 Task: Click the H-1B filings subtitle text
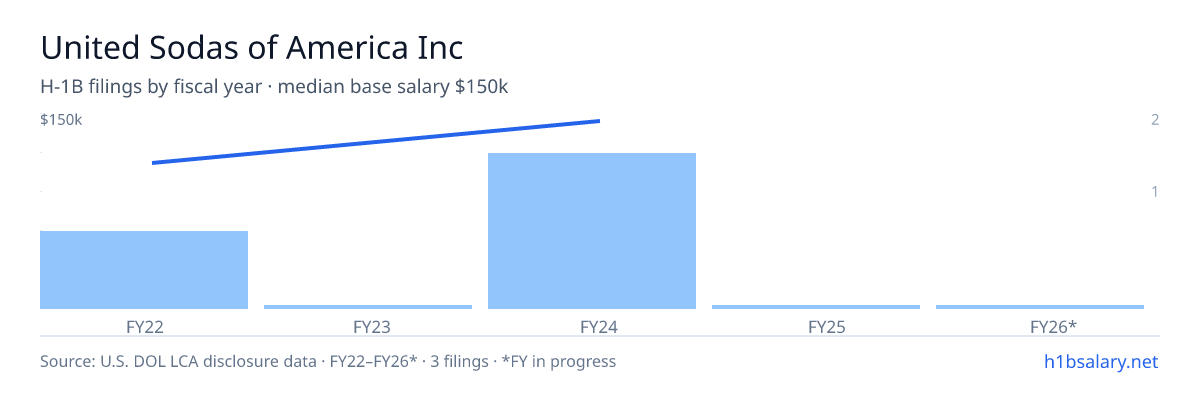click(x=274, y=87)
